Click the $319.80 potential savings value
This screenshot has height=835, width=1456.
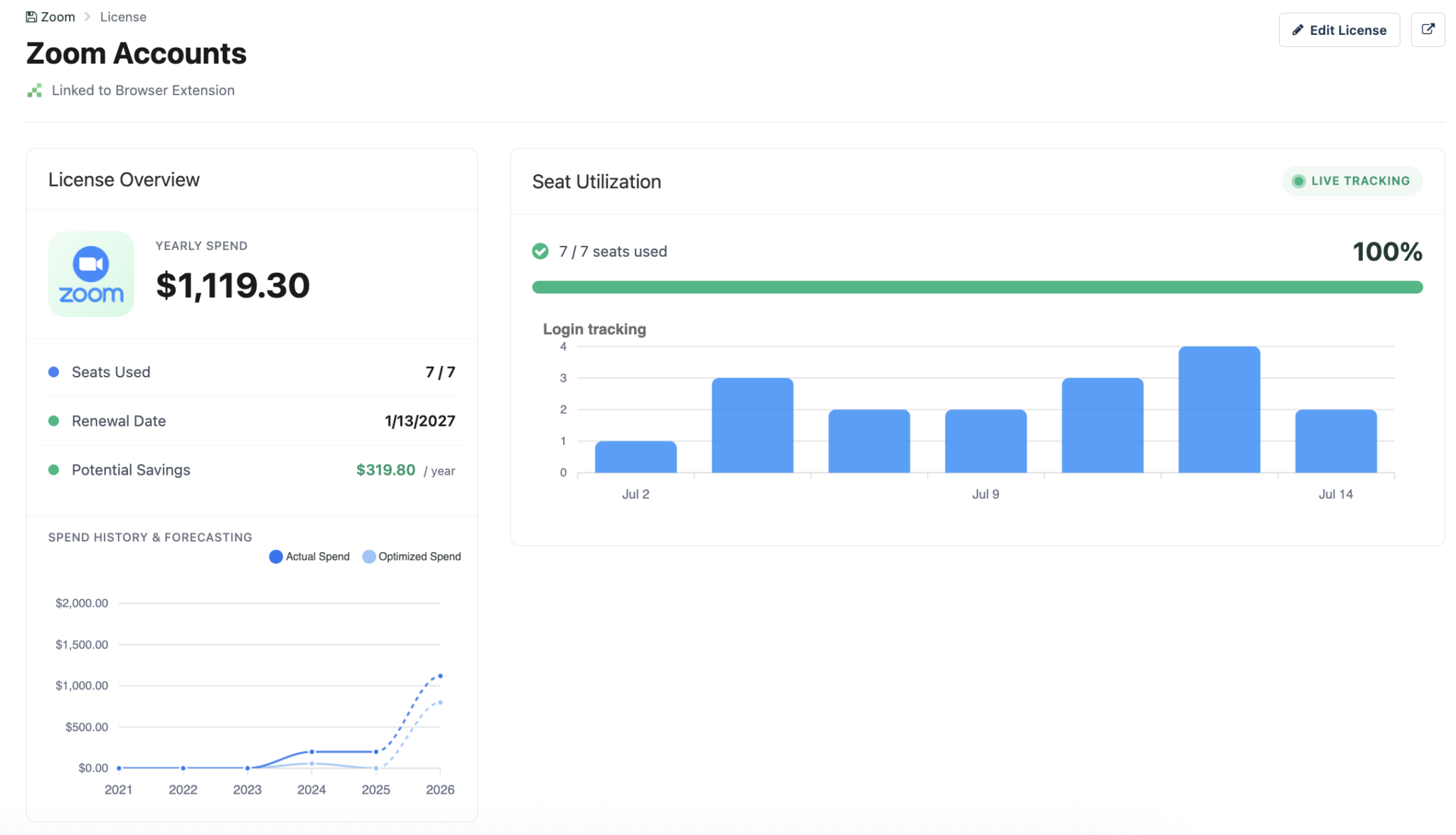point(385,470)
